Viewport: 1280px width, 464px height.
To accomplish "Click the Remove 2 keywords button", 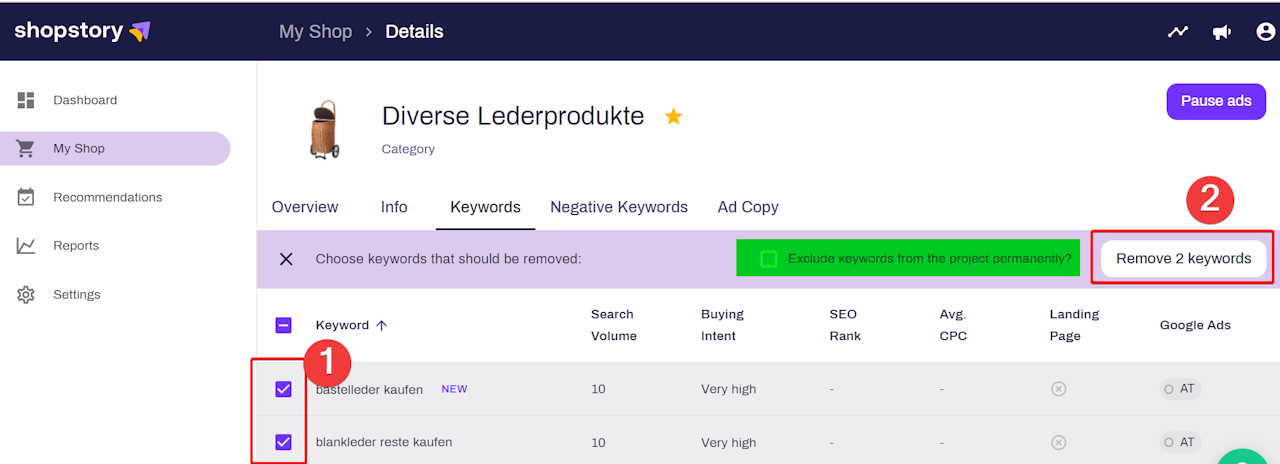I will click(1183, 259).
